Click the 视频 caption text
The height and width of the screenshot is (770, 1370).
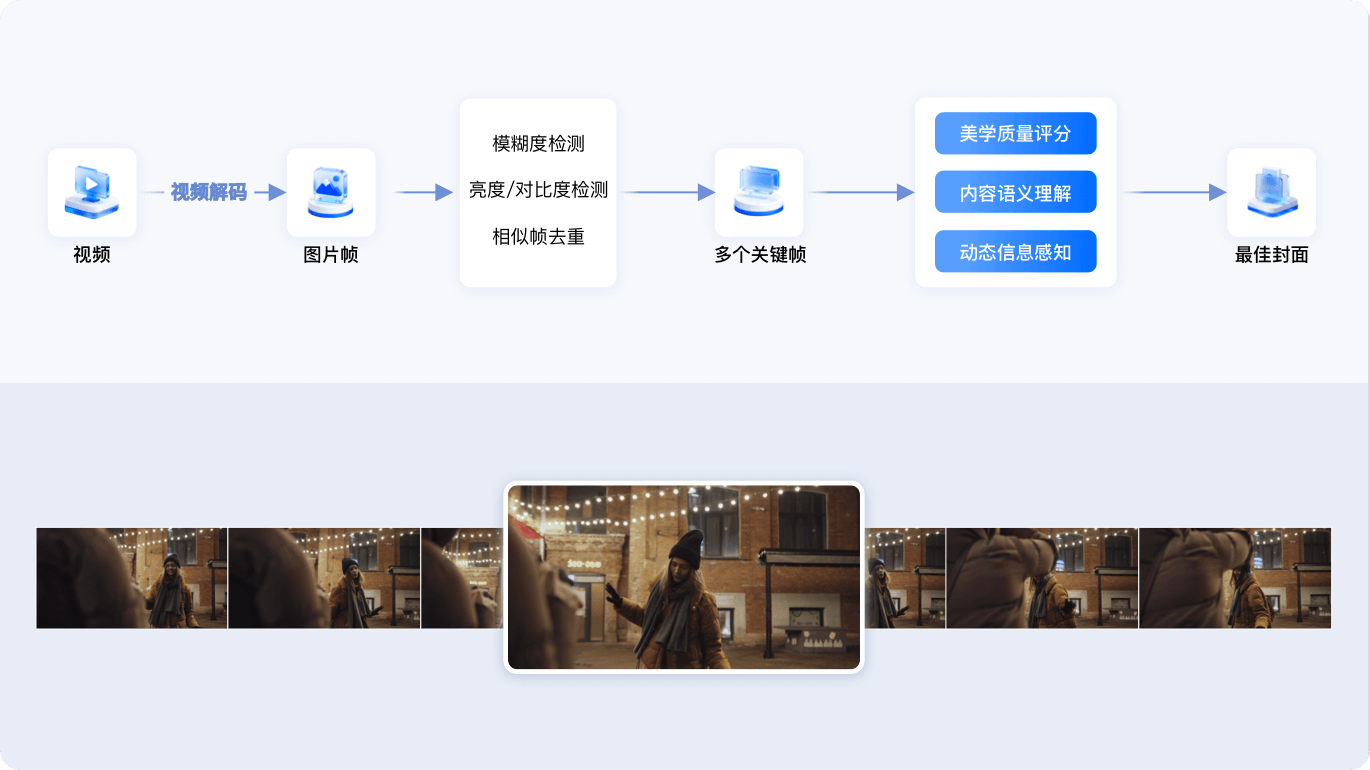pos(92,255)
